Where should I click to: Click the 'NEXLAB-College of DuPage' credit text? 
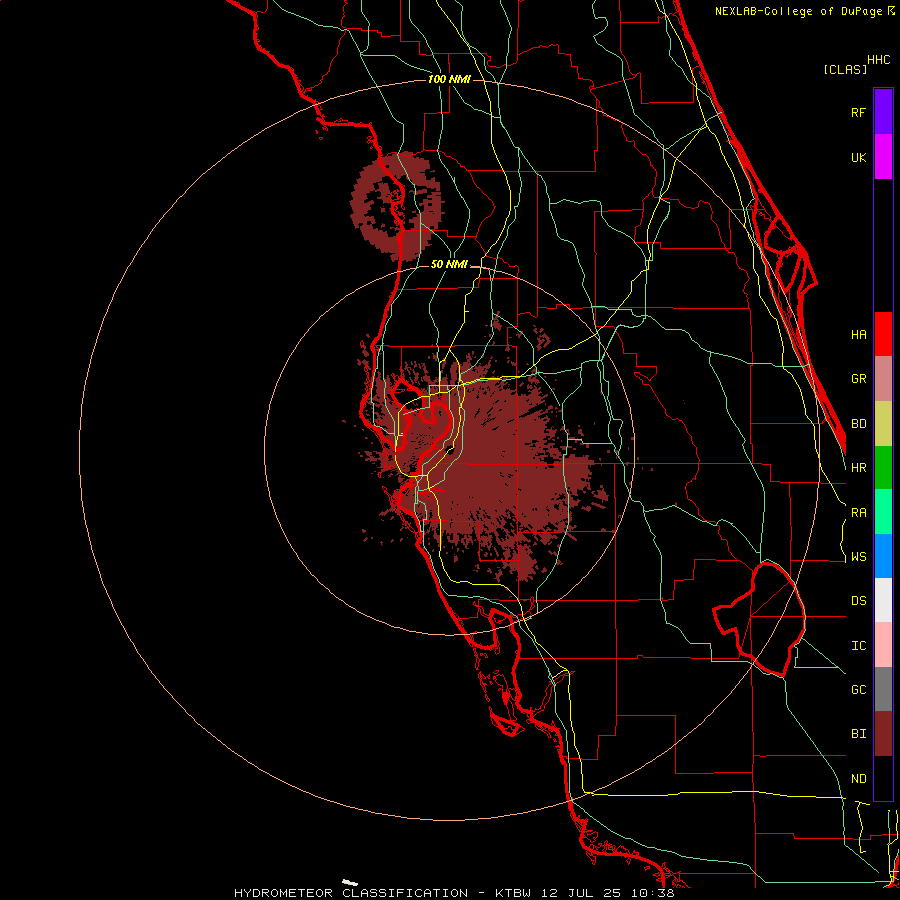point(798,11)
